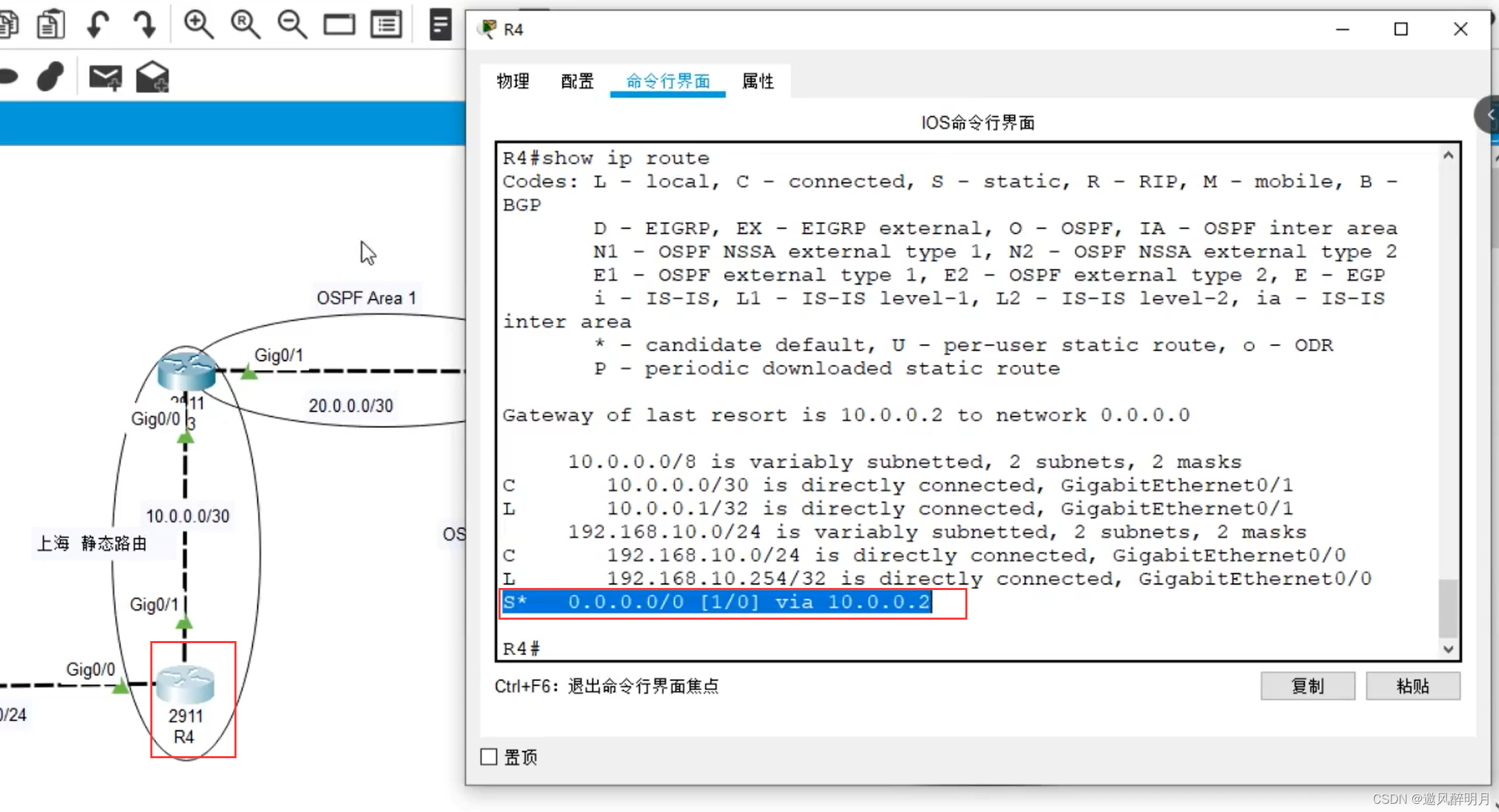Expand the side panel arrow handle

click(1489, 115)
